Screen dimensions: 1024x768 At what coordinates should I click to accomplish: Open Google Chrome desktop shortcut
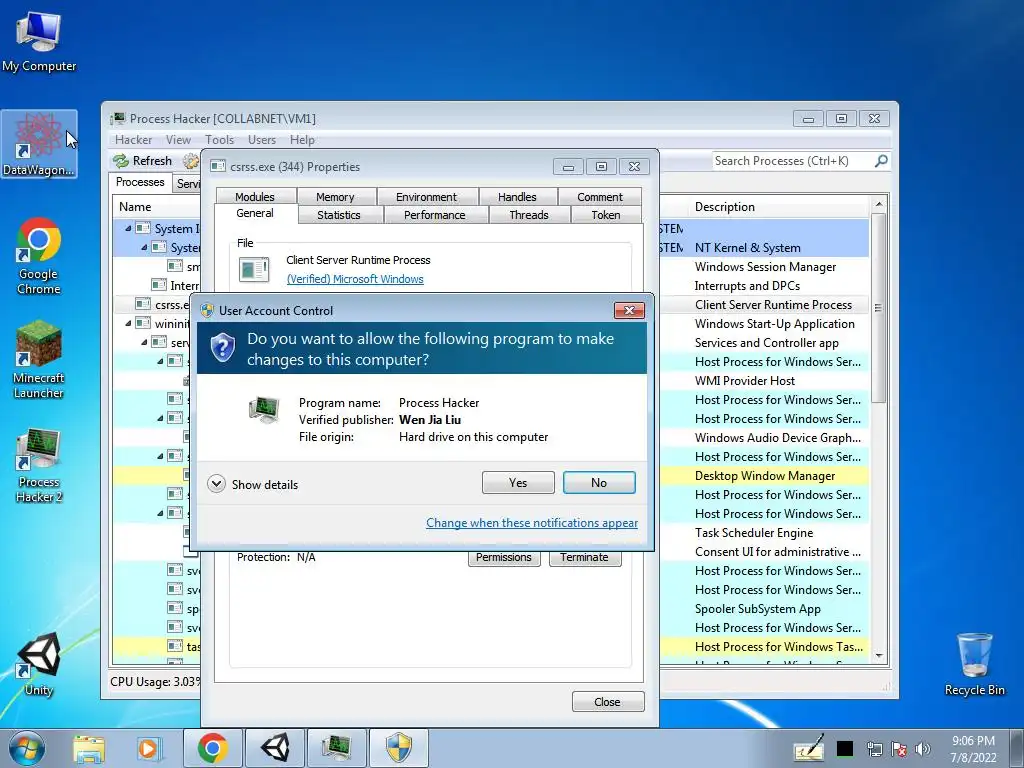[39, 256]
